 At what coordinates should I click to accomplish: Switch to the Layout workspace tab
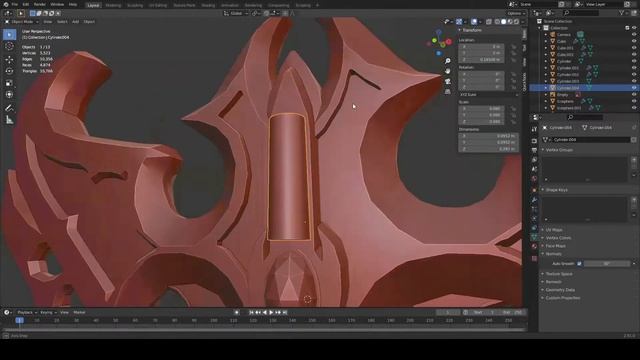tap(93, 5)
